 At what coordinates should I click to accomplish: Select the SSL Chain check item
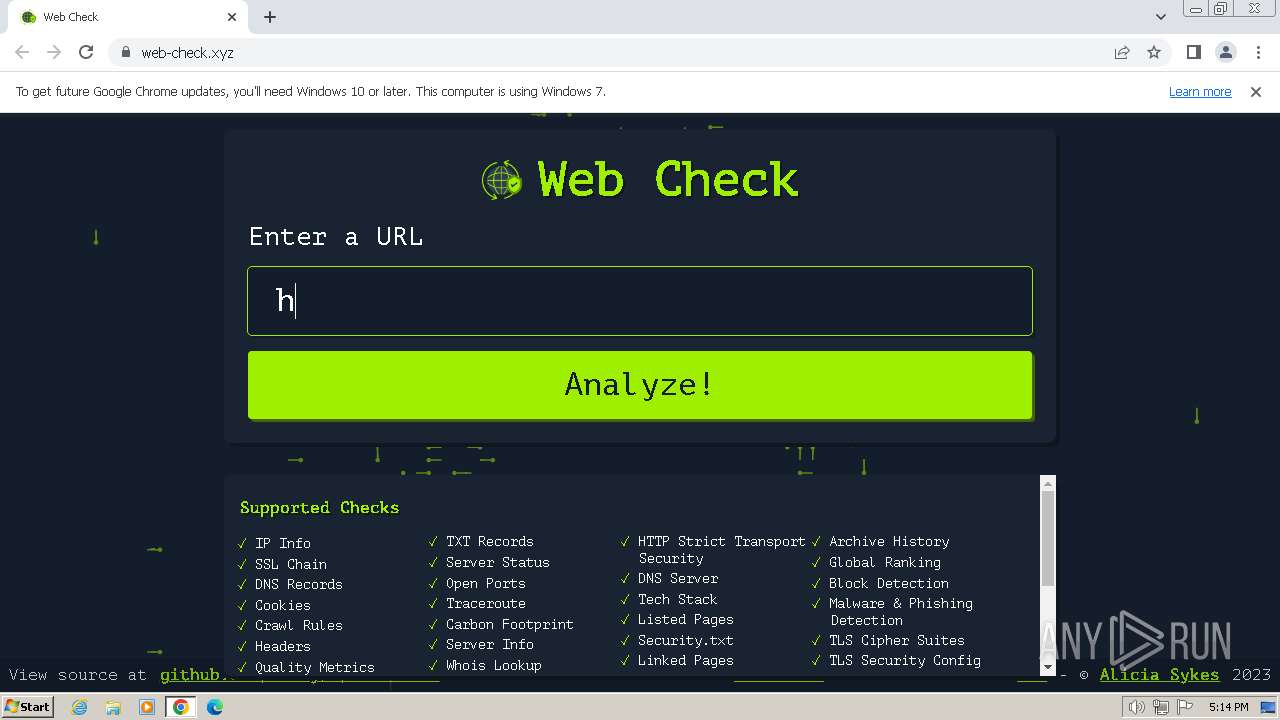pos(291,564)
